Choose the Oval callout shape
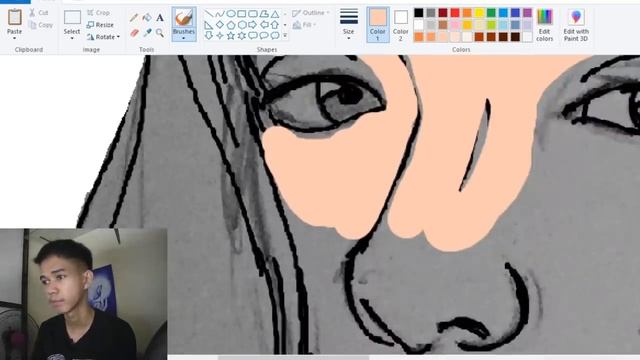The height and width of the screenshot is (360, 640). coord(264,36)
